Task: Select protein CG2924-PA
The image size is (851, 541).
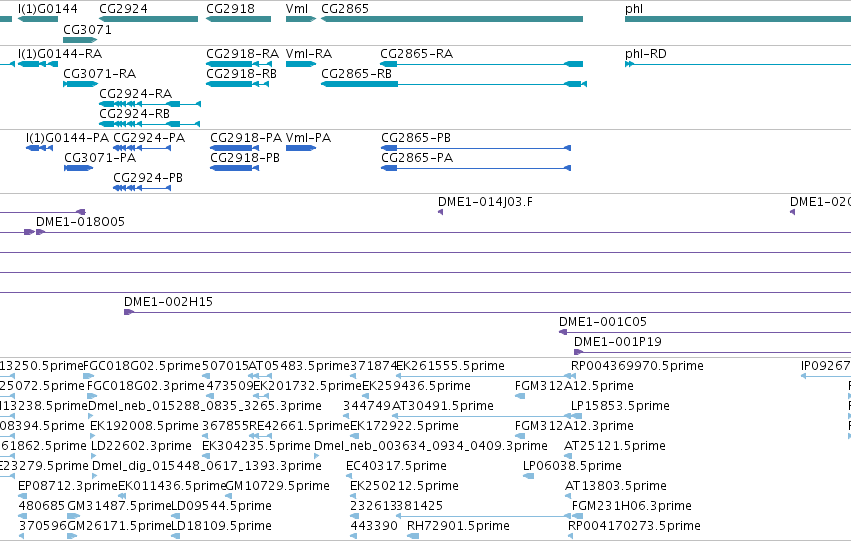Action: point(142,148)
